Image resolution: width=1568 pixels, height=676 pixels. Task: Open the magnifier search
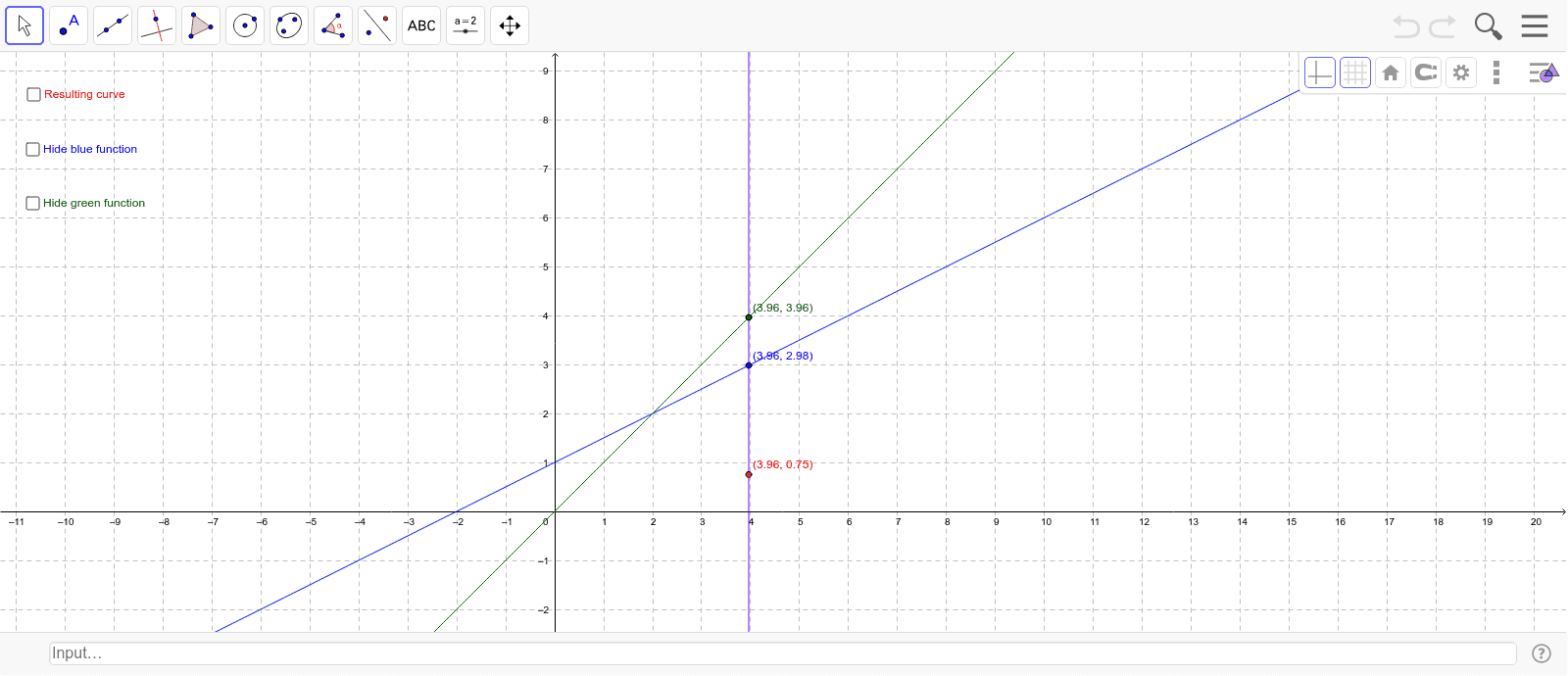tap(1488, 26)
